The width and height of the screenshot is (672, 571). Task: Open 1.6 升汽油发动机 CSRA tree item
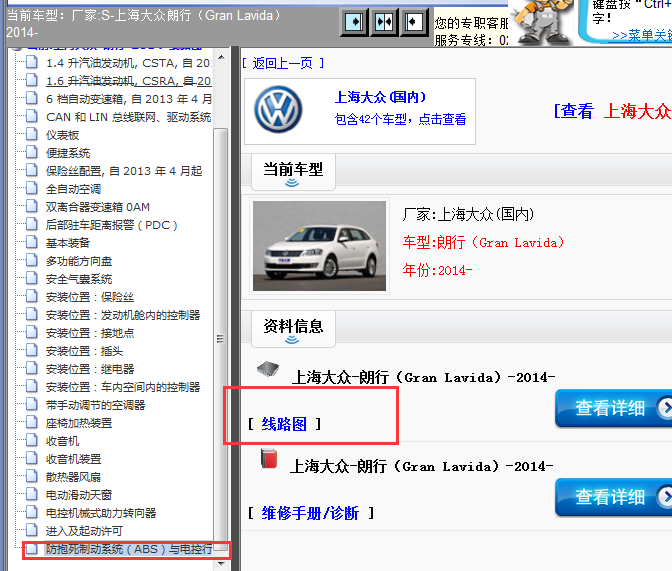[x=129, y=81]
